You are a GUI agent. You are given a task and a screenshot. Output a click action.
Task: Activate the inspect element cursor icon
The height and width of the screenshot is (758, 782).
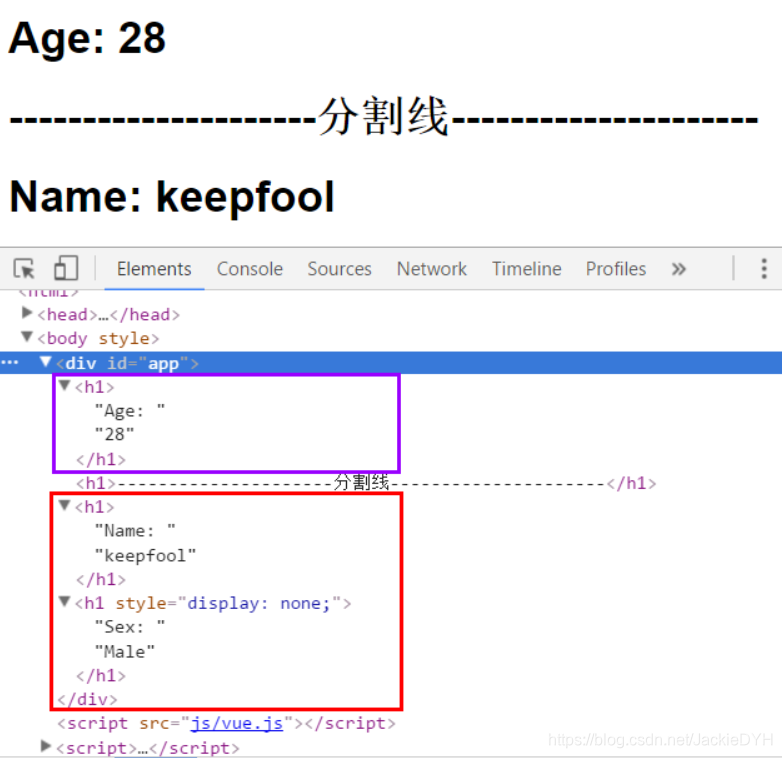point(24,268)
